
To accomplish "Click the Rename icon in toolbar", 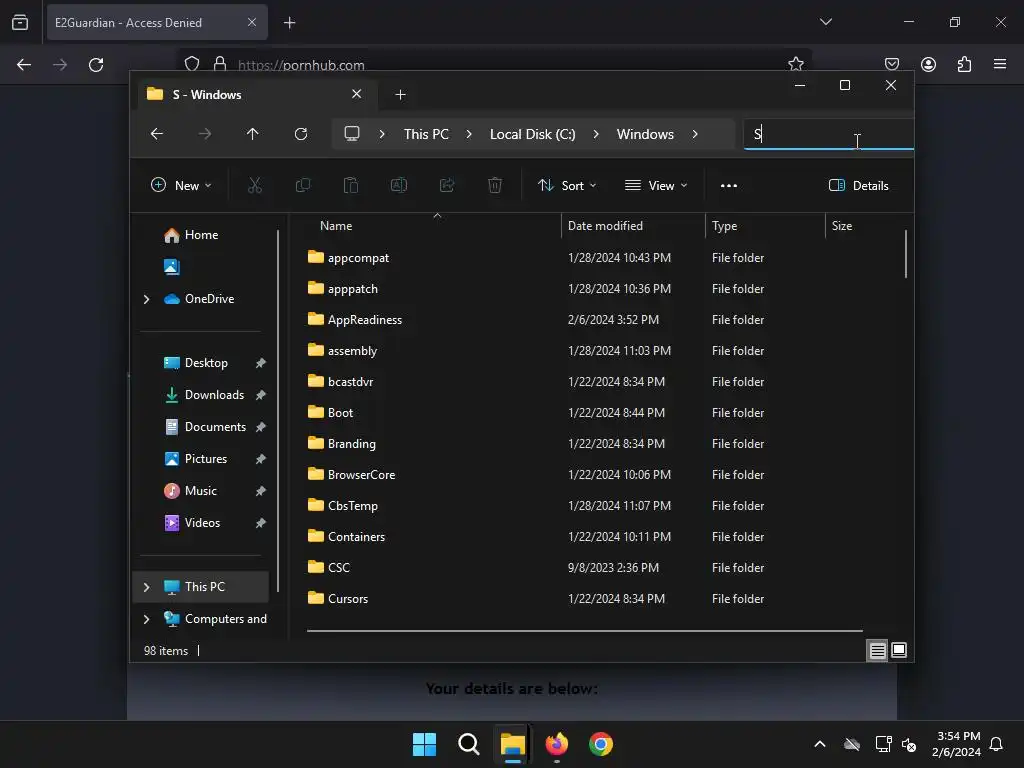I will (399, 185).
